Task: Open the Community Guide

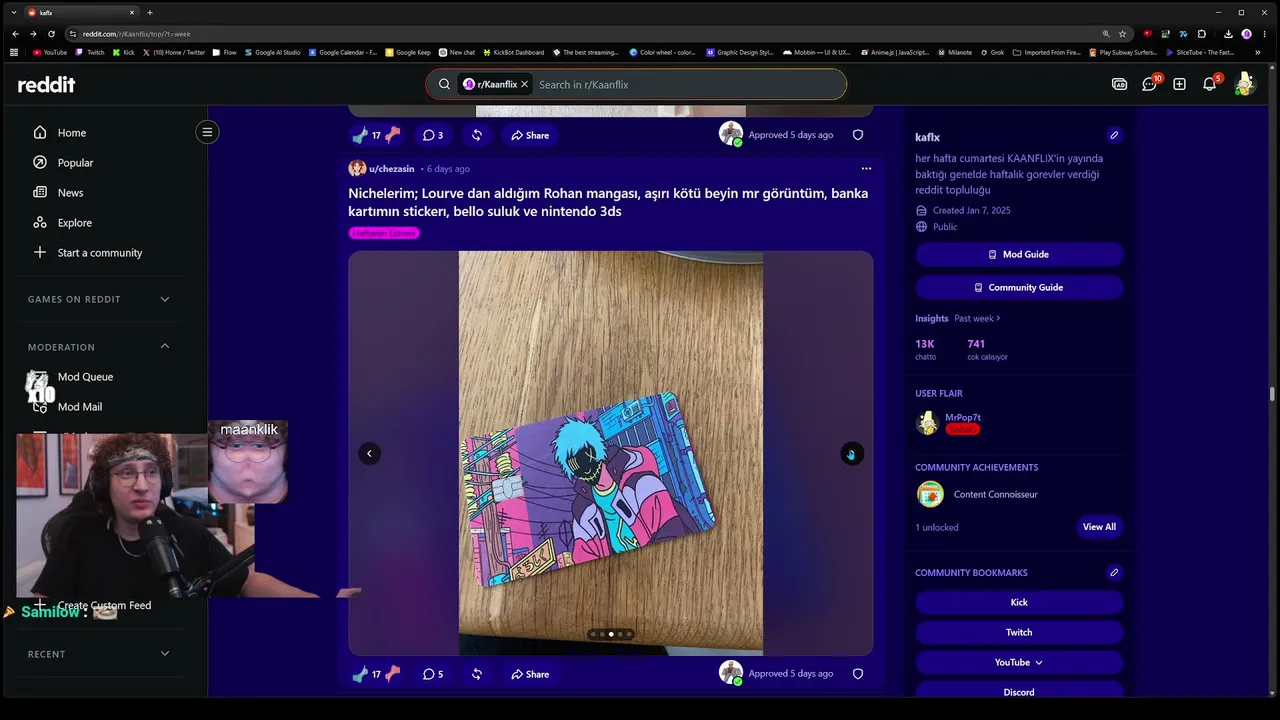Action: pos(1019,288)
